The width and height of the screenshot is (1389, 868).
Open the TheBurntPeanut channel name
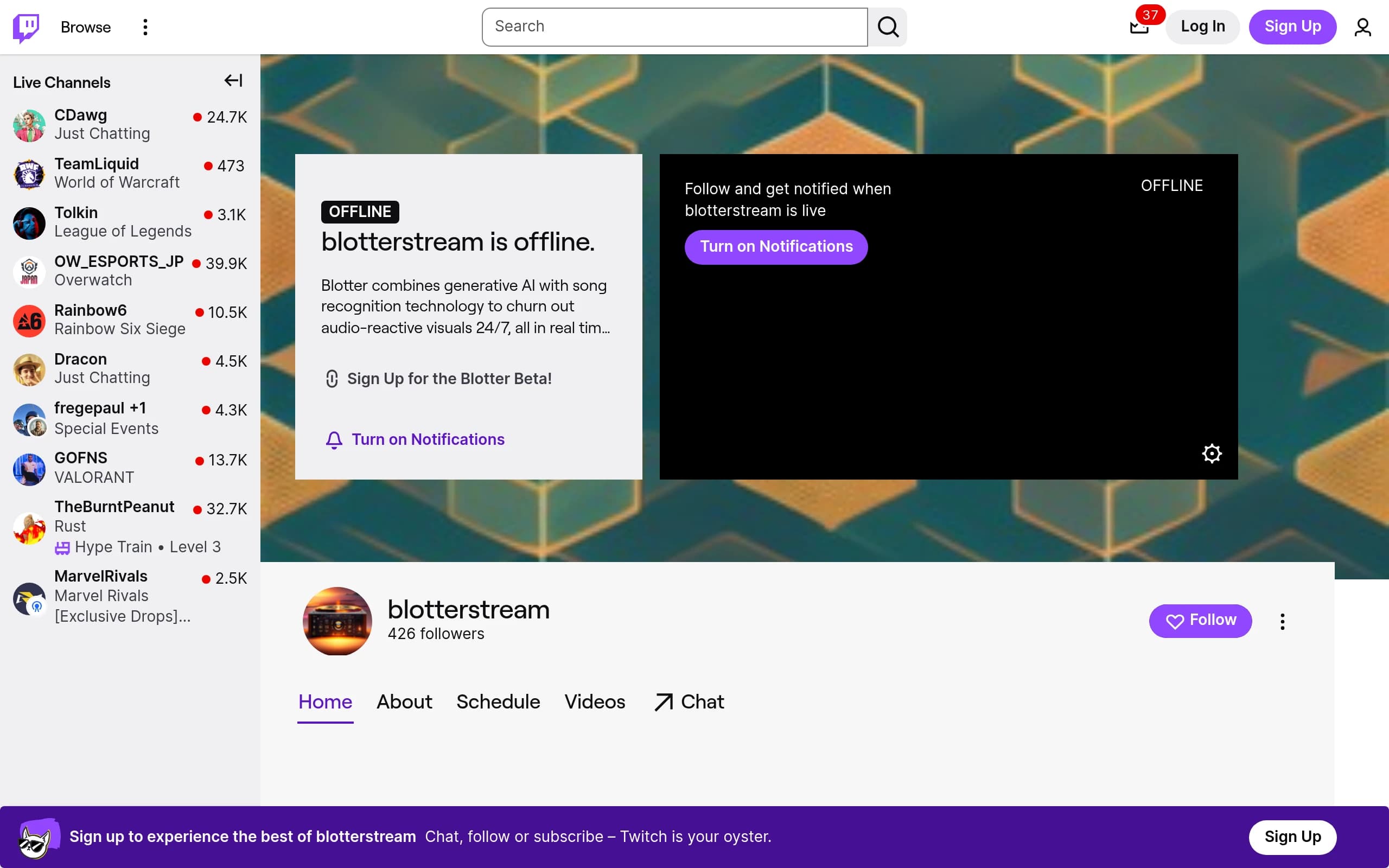114,507
